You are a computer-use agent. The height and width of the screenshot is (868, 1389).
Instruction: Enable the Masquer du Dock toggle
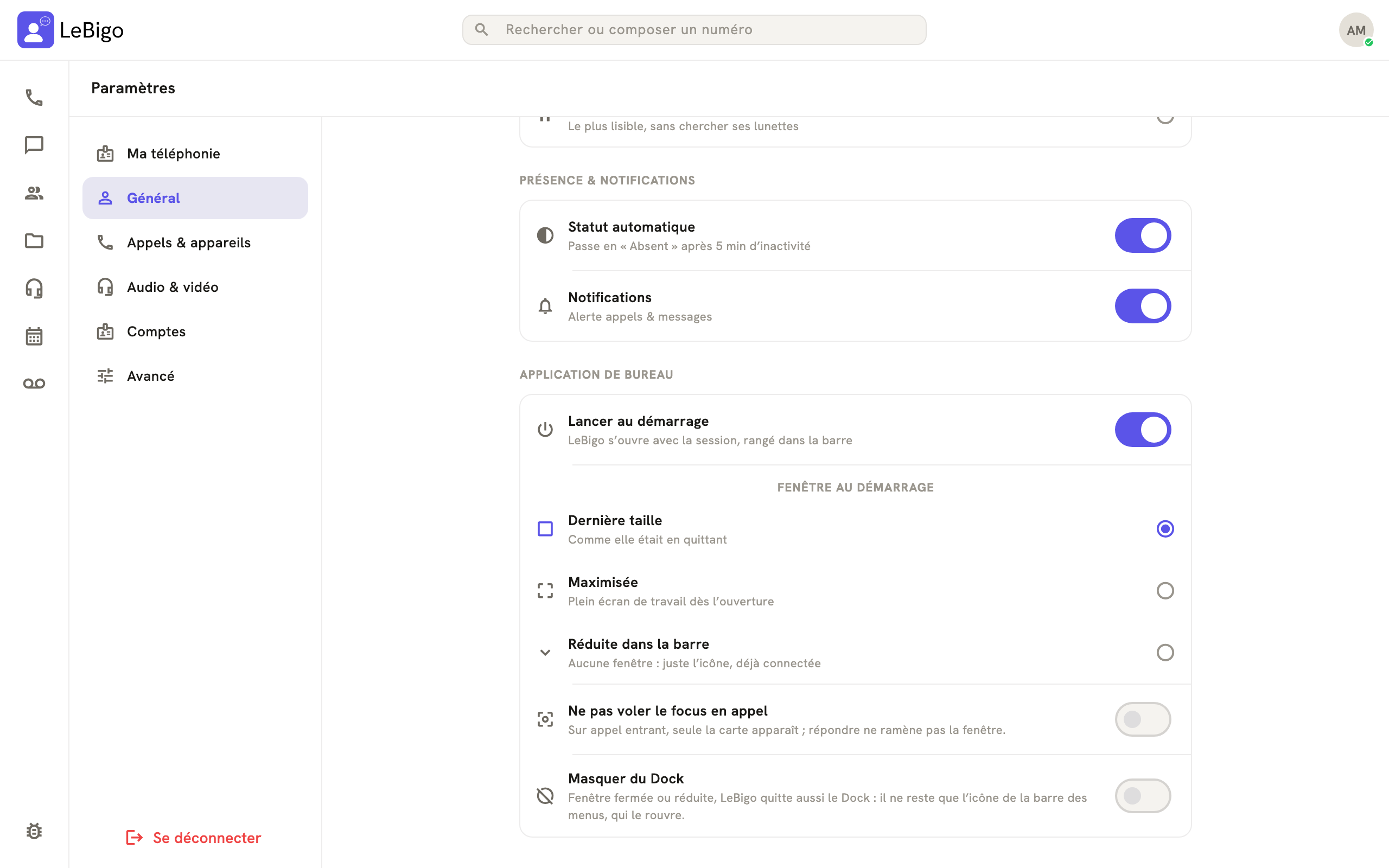click(x=1143, y=796)
